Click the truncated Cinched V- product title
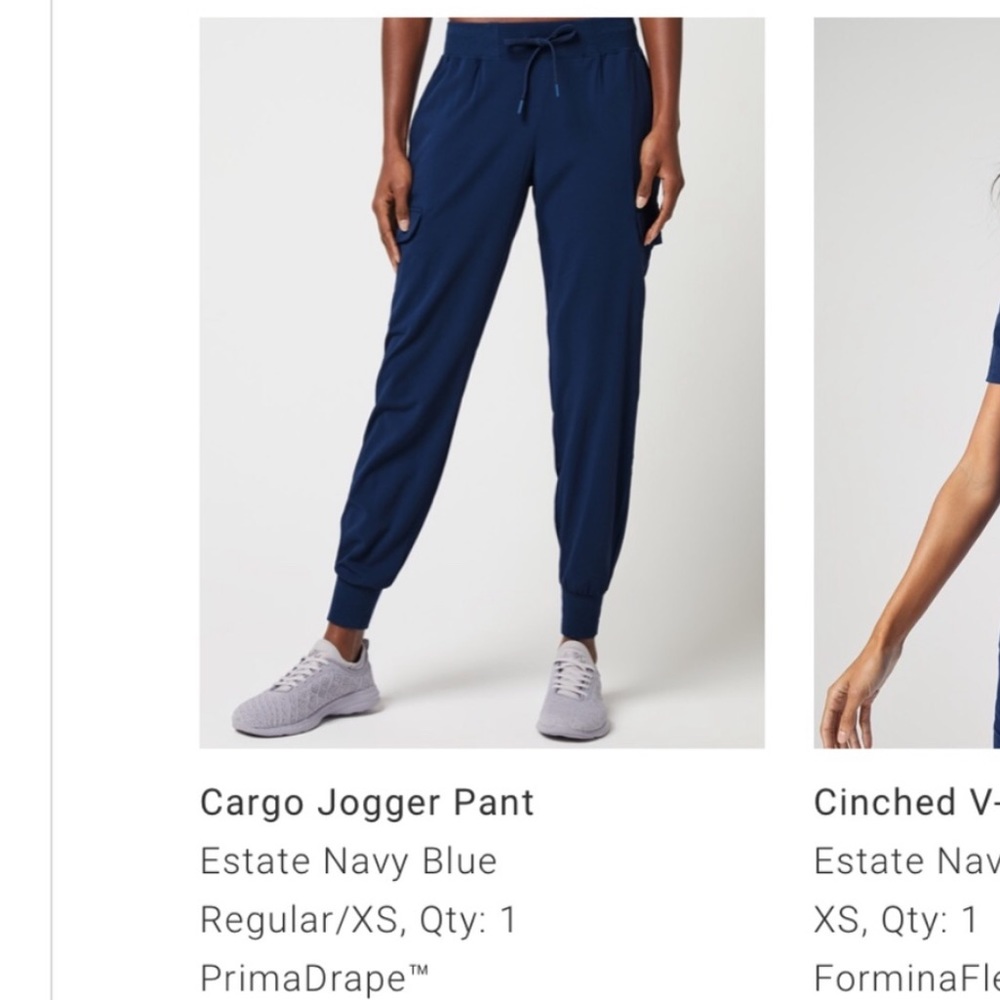The image size is (1000, 1000). pos(907,802)
